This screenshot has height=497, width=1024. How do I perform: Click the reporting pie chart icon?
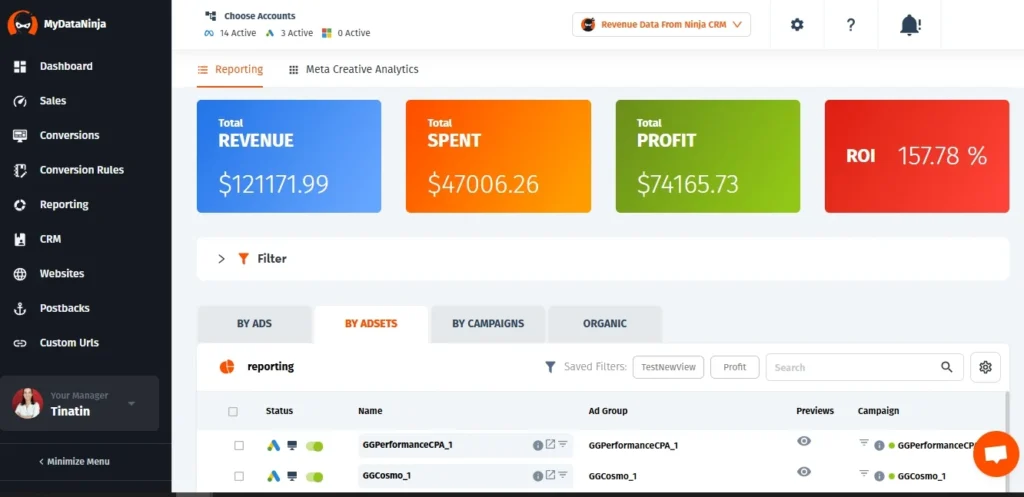coord(227,367)
